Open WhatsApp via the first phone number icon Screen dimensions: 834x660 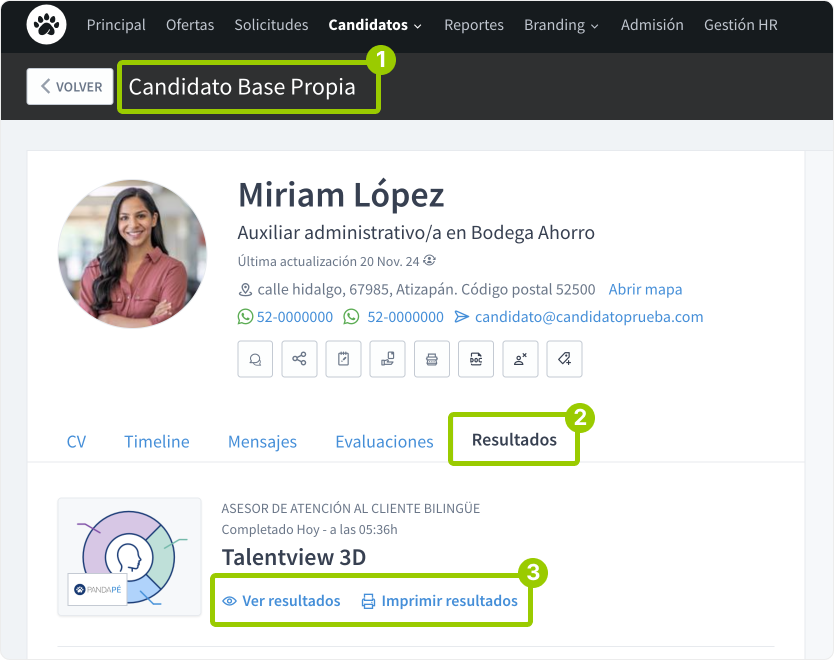[245, 317]
